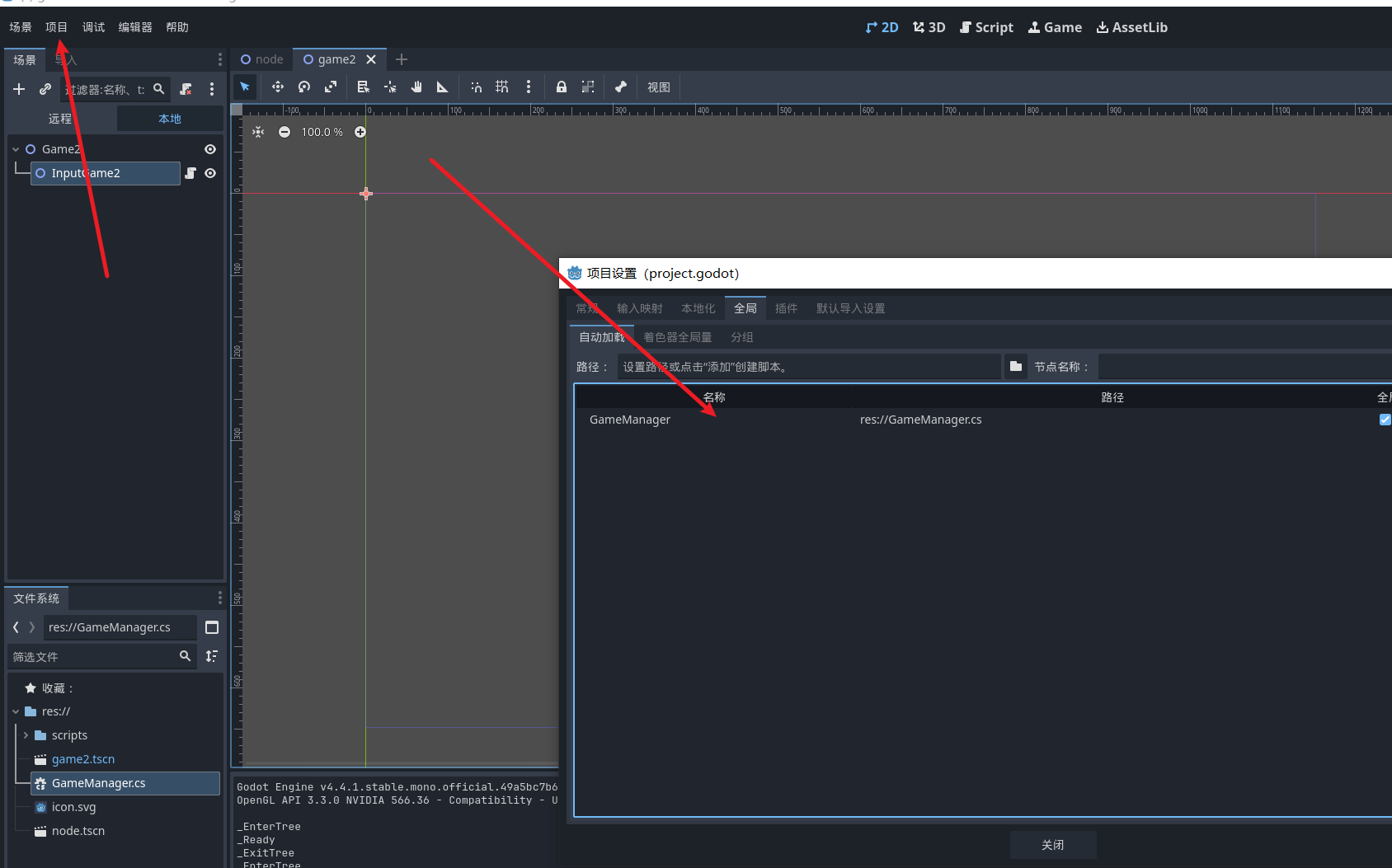Viewport: 1392px width, 868px height.
Task: Click the group selected nodes icon
Action: [588, 87]
